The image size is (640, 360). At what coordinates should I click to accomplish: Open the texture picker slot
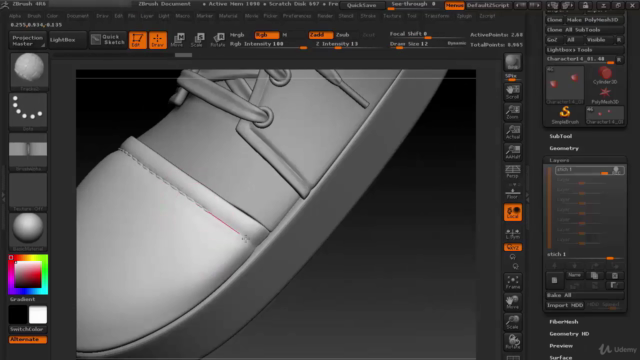tap(28, 191)
